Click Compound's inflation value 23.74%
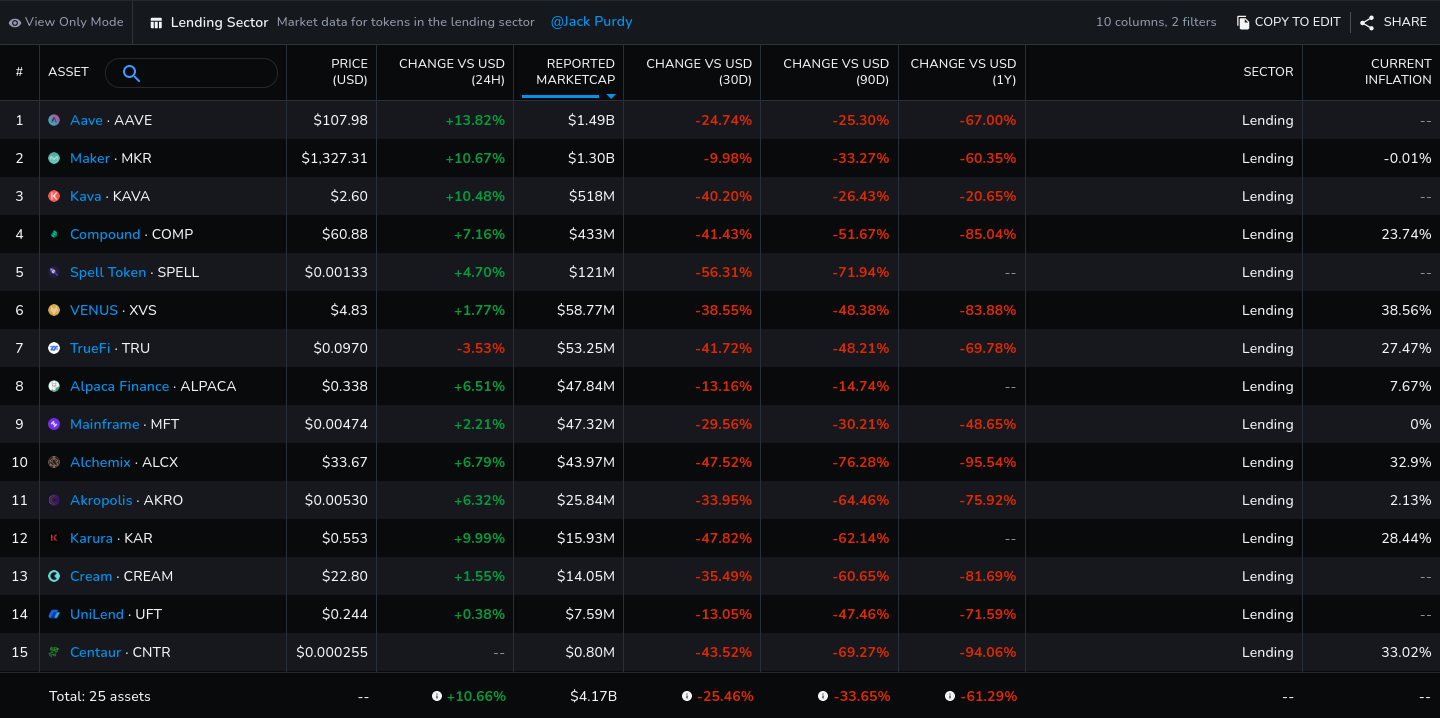This screenshot has width=1440, height=718. coord(1406,234)
